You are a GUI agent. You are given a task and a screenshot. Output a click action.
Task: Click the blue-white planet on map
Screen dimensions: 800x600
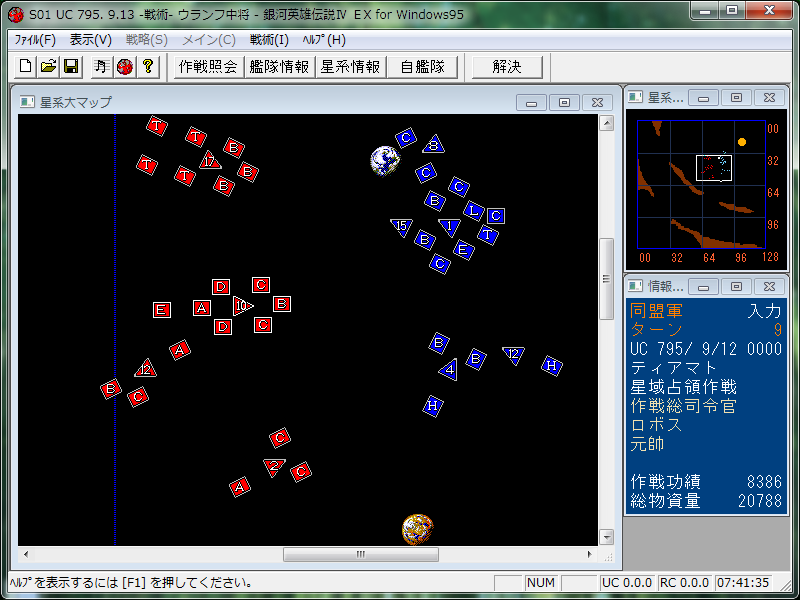pyautogui.click(x=385, y=161)
